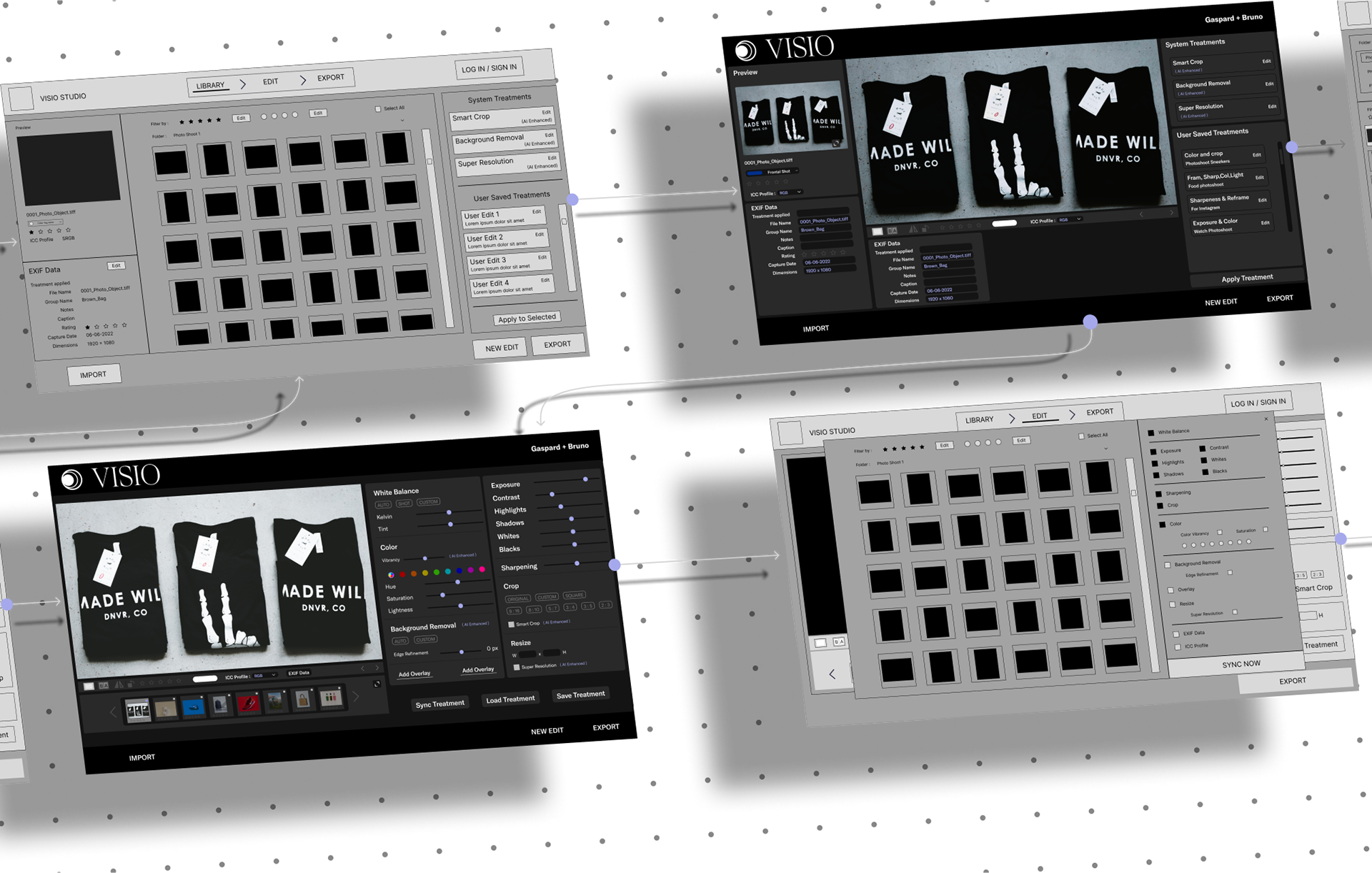The image size is (1372, 873).
Task: Click previous arrow under image in top-right screen
Action: 1141,214
